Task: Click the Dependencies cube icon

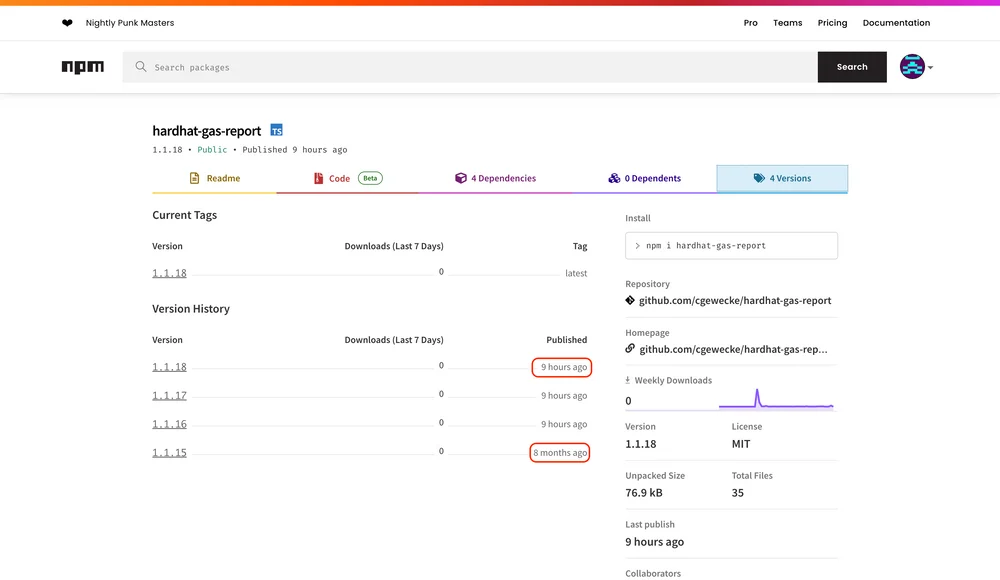Action: (x=460, y=178)
